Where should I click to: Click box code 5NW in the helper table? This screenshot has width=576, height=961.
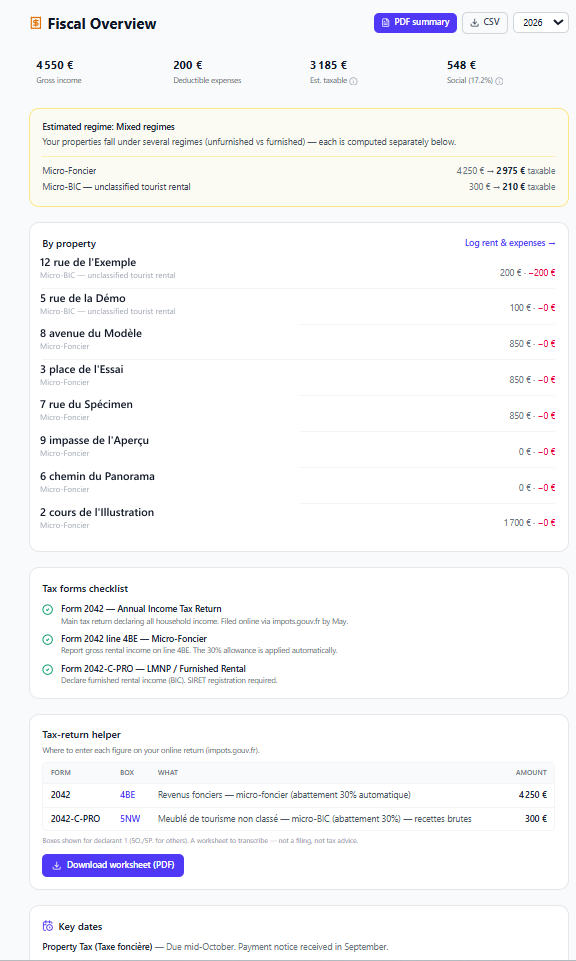(130, 819)
